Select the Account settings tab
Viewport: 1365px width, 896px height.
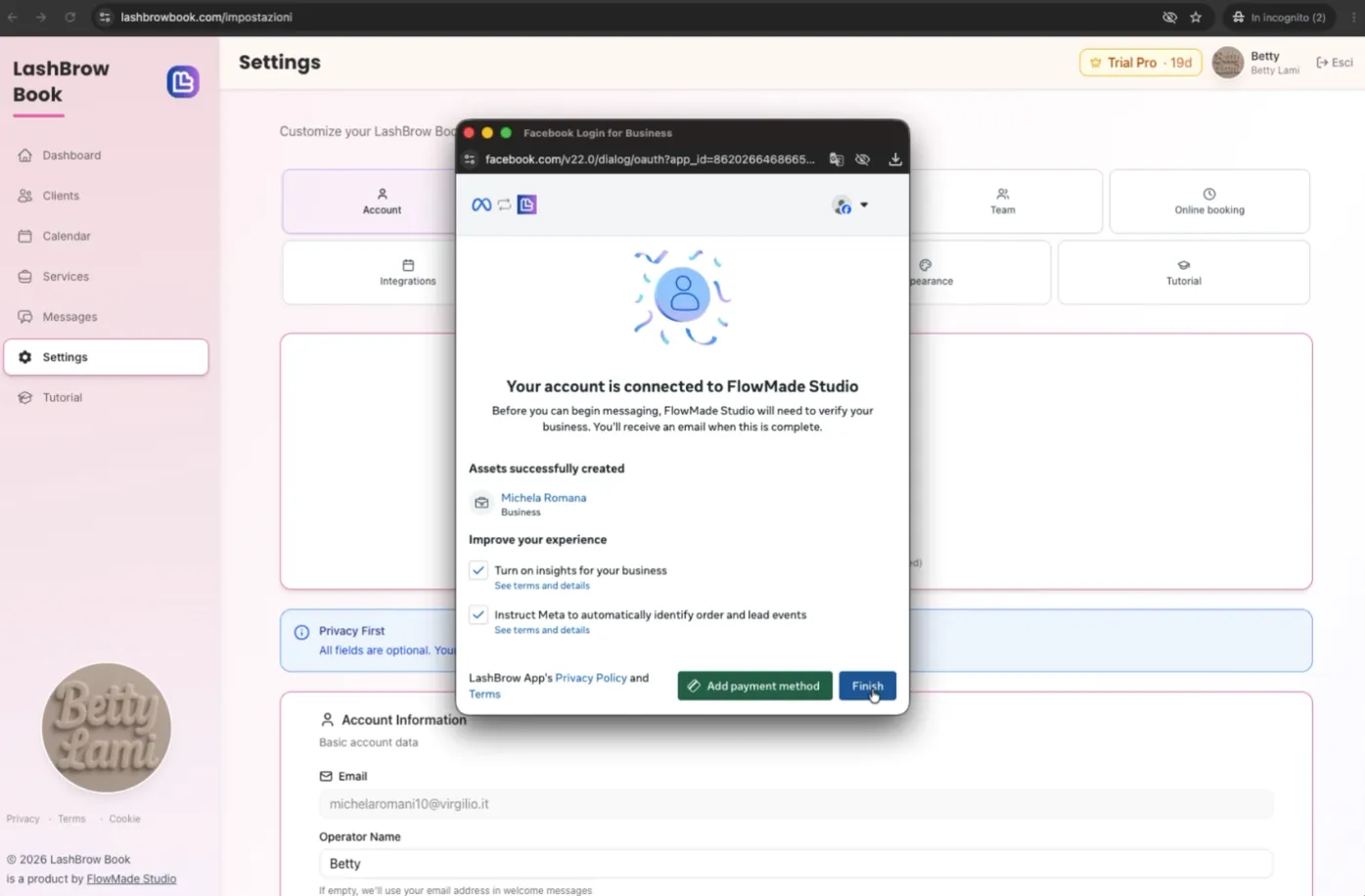(x=382, y=202)
